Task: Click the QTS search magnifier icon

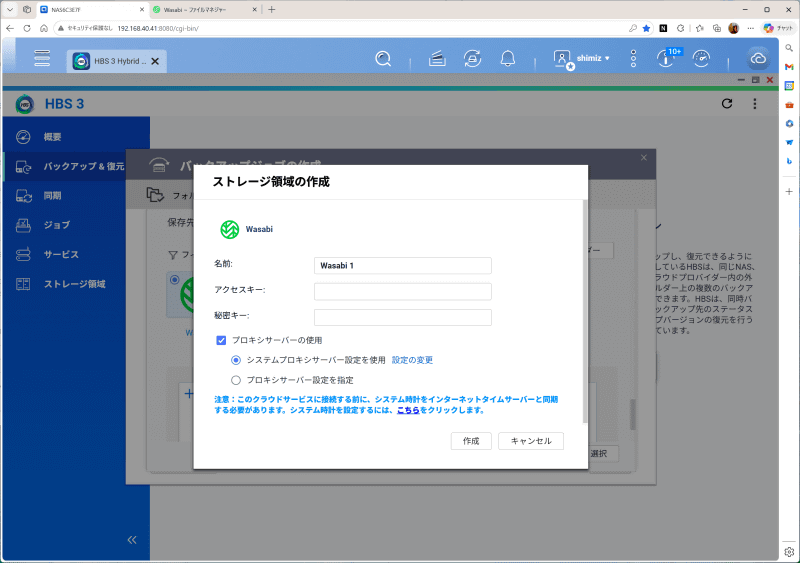Action: pos(383,59)
